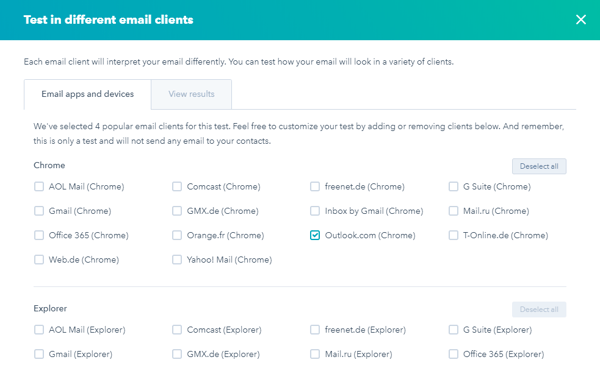Enable the G Suite (Chrome) checkbox
This screenshot has height=368, width=600.
click(x=453, y=187)
